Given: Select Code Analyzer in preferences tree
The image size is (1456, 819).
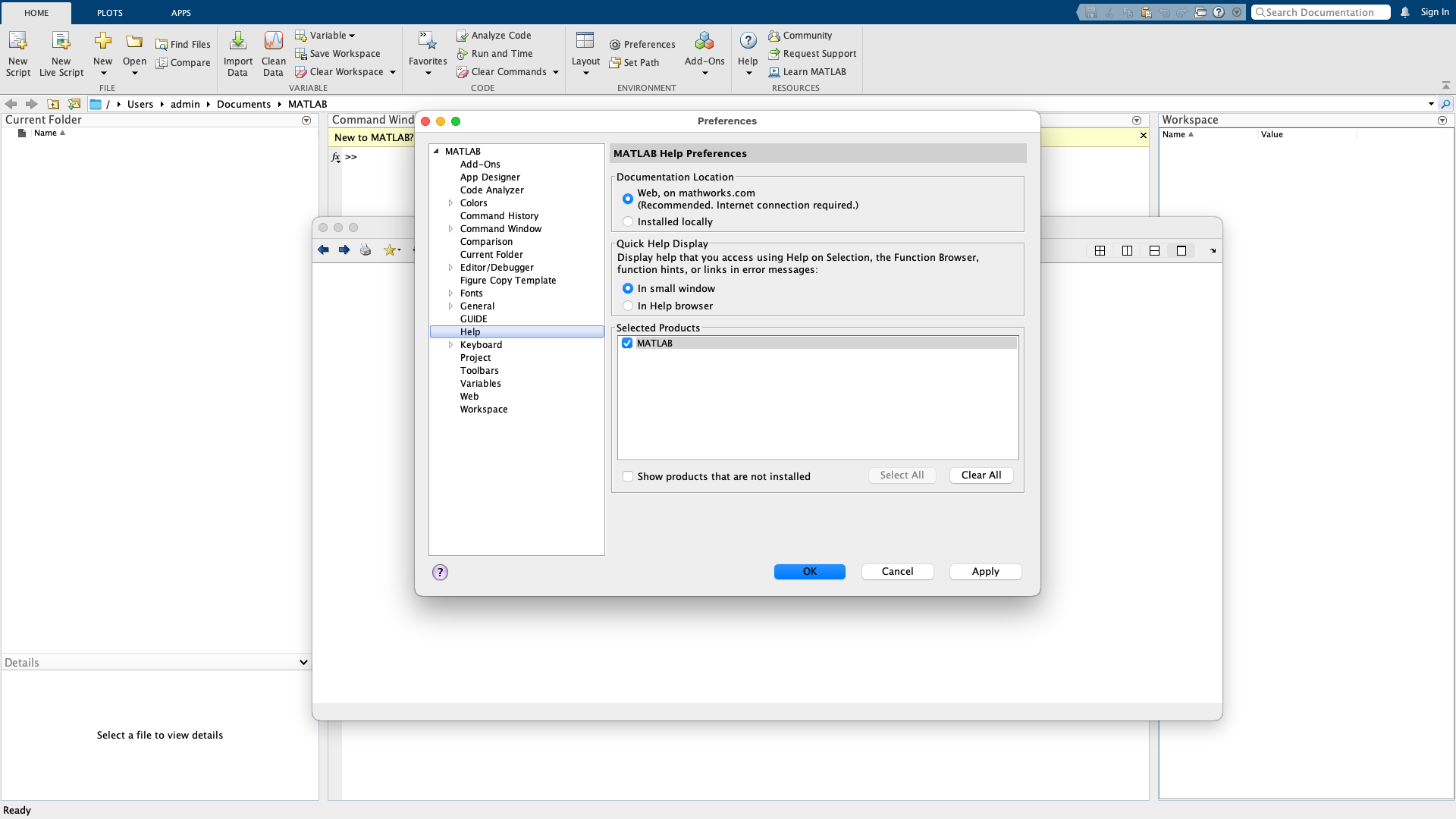Looking at the screenshot, I should coord(491,190).
